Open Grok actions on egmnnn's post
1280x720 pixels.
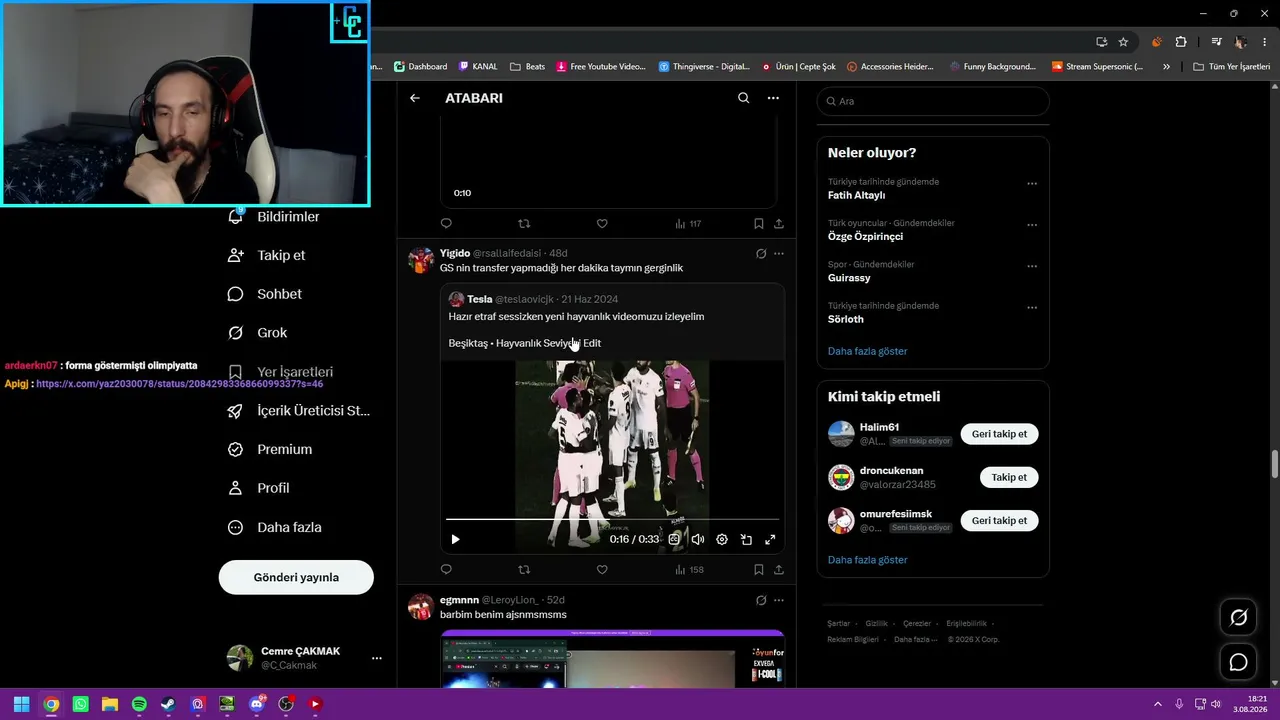[761, 600]
